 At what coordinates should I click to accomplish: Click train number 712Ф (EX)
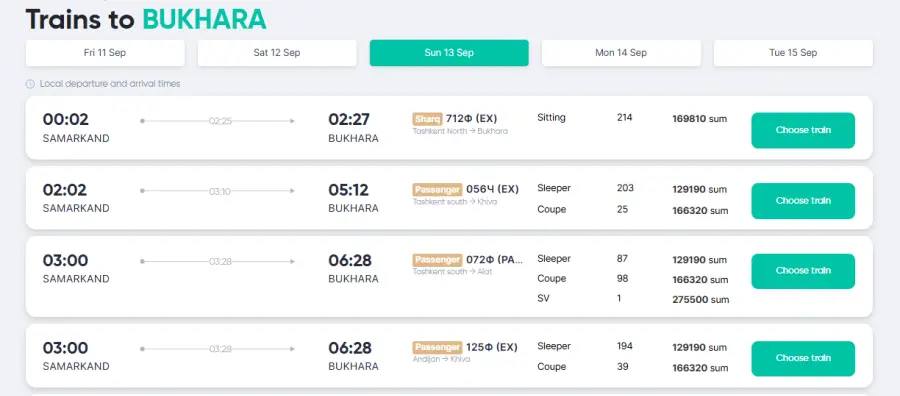click(x=471, y=119)
